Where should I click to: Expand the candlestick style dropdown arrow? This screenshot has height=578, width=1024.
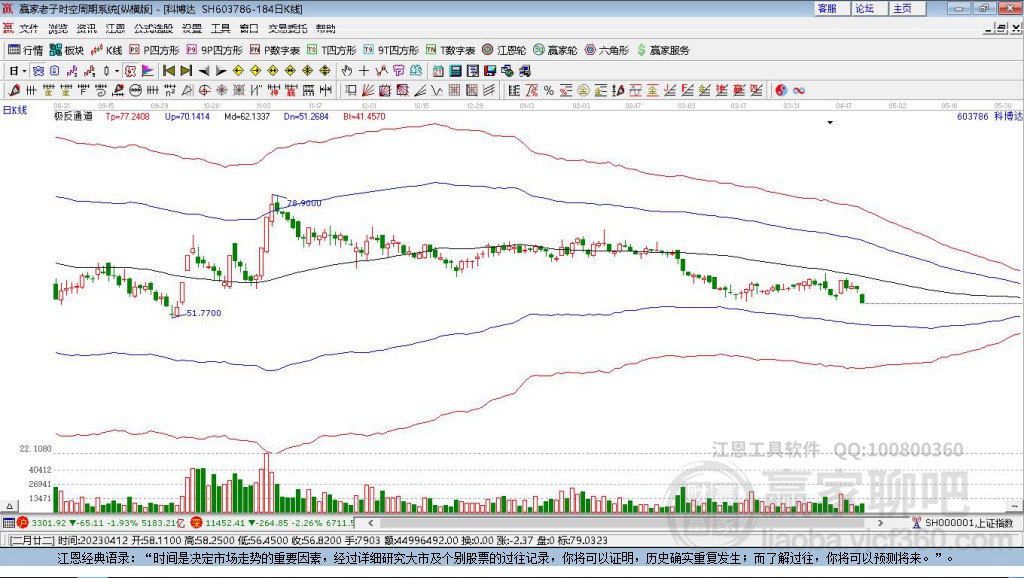tap(116, 71)
